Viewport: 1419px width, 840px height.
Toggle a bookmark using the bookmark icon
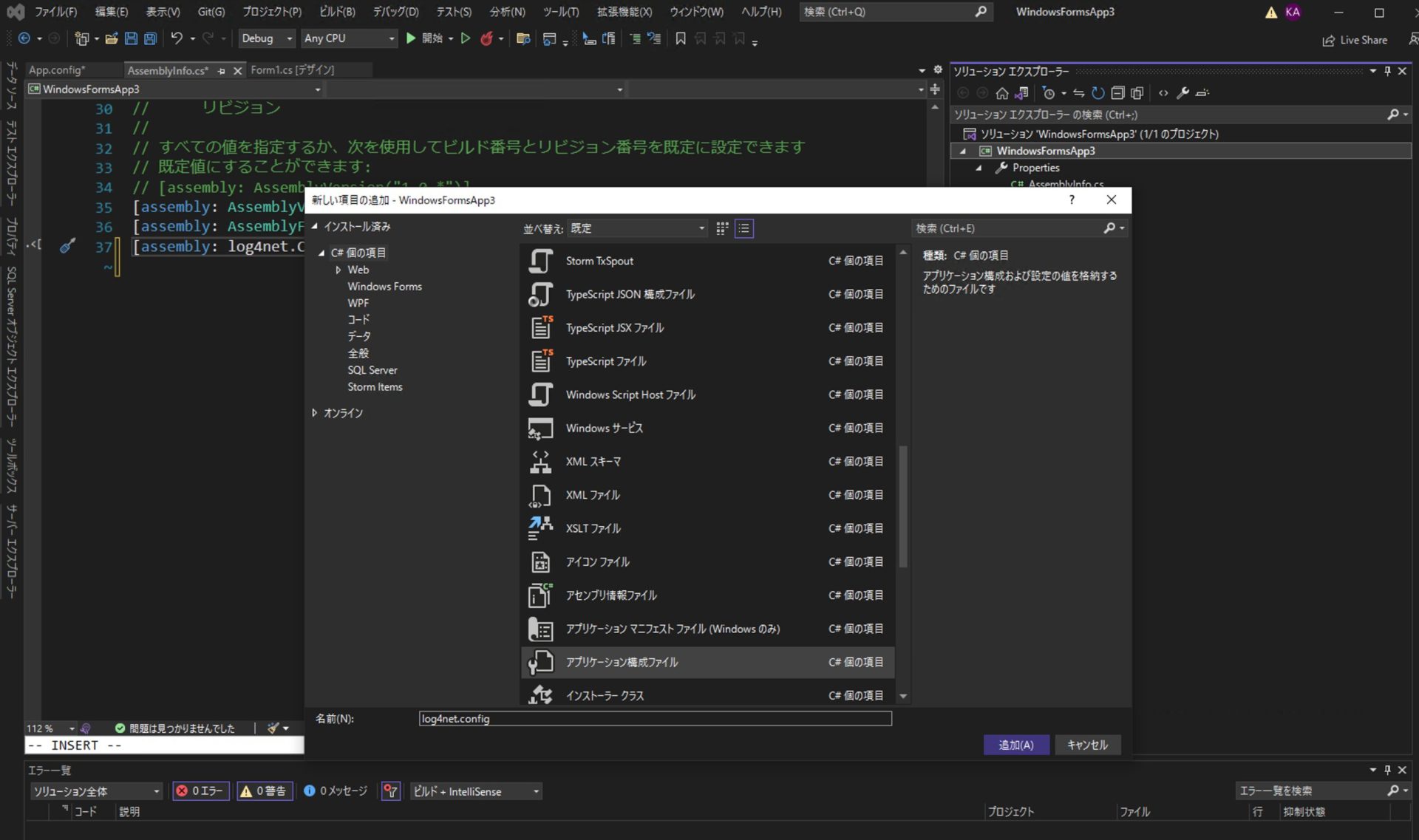[680, 38]
